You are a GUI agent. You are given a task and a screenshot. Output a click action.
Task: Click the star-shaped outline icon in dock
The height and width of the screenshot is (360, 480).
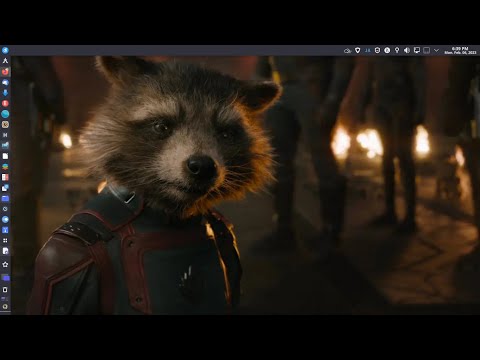click(x=5, y=265)
